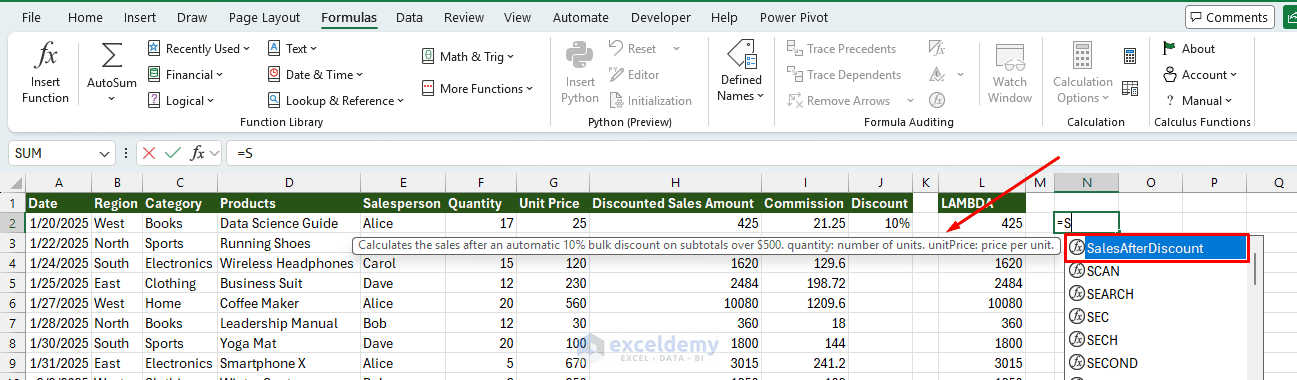Click the AutoSum sigma icon
The width and height of the screenshot is (1297, 380).
coord(112,56)
